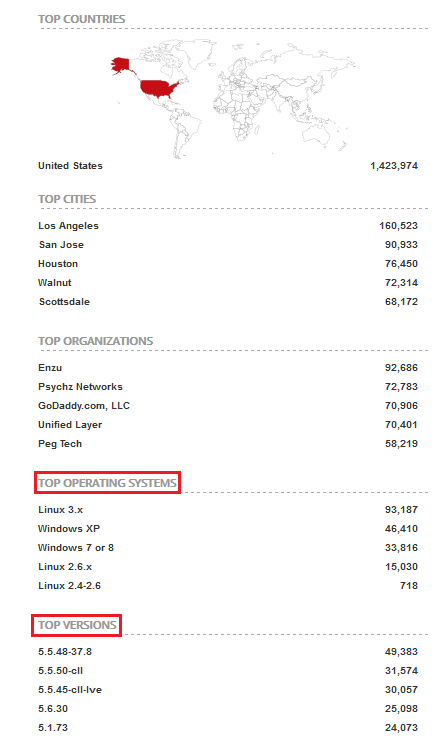Select Psychz Networks organization
439x745 pixels.
(80, 387)
